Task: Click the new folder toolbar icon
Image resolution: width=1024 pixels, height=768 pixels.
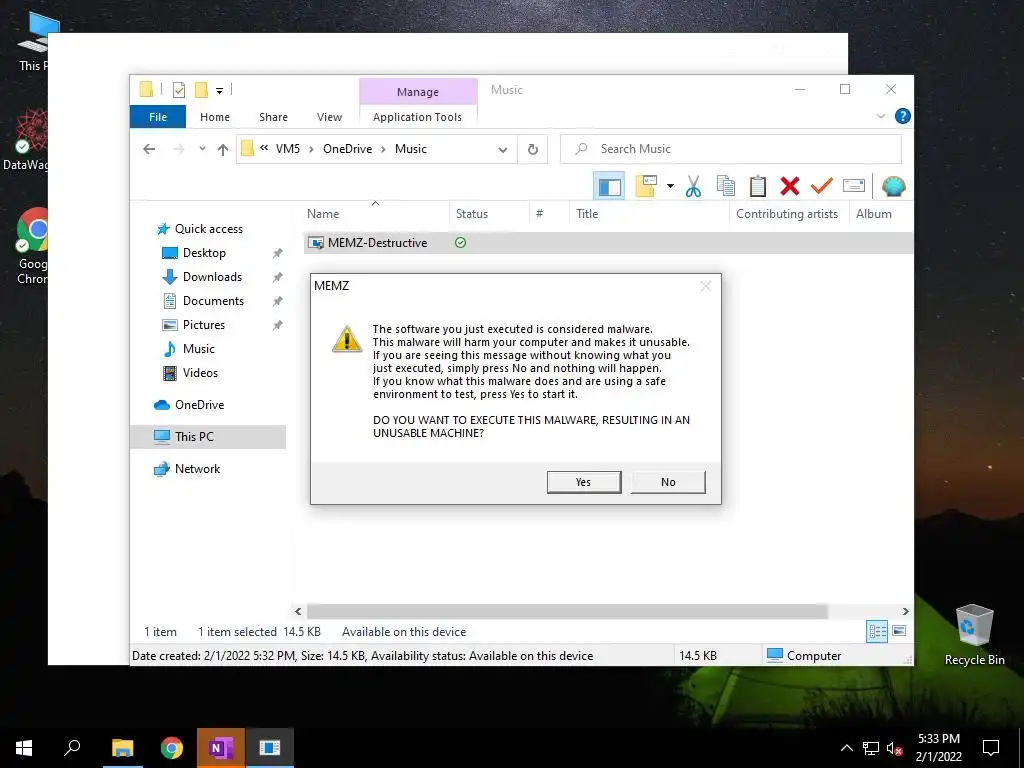Action: (646, 186)
